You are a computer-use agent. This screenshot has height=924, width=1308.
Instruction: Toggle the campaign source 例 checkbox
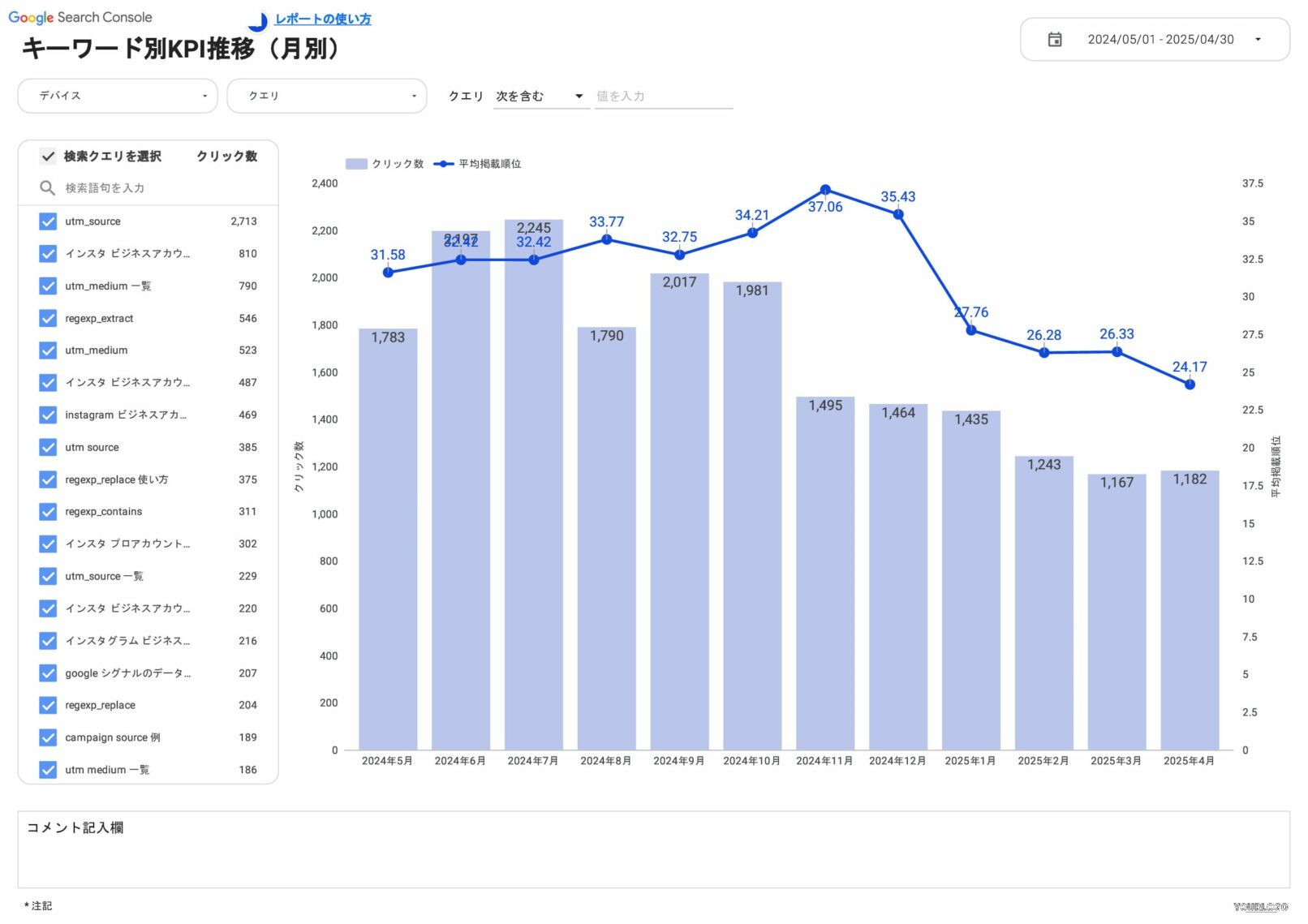48,737
